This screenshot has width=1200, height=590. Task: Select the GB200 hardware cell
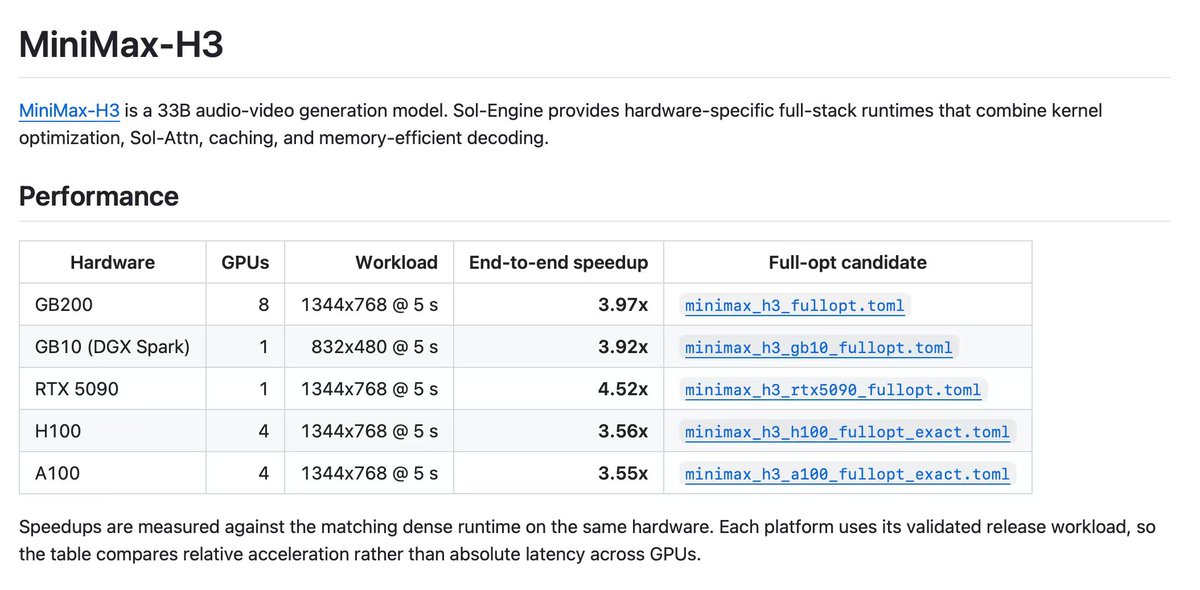(x=113, y=304)
